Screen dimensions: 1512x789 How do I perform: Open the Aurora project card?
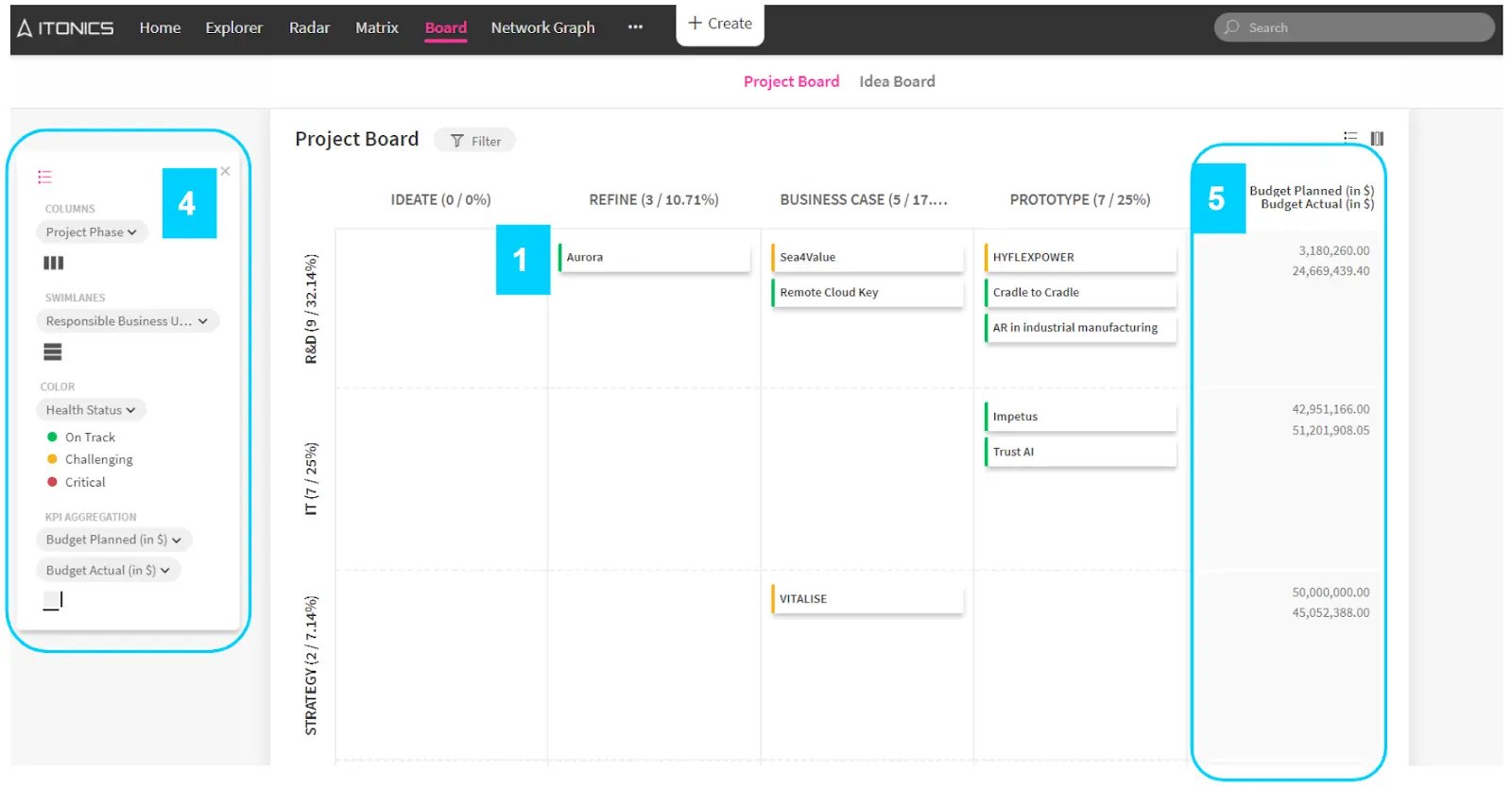tap(654, 257)
